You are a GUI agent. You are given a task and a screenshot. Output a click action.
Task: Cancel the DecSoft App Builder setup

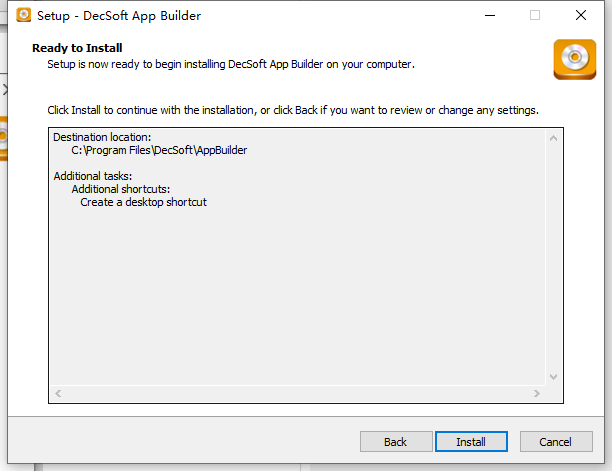click(556, 442)
